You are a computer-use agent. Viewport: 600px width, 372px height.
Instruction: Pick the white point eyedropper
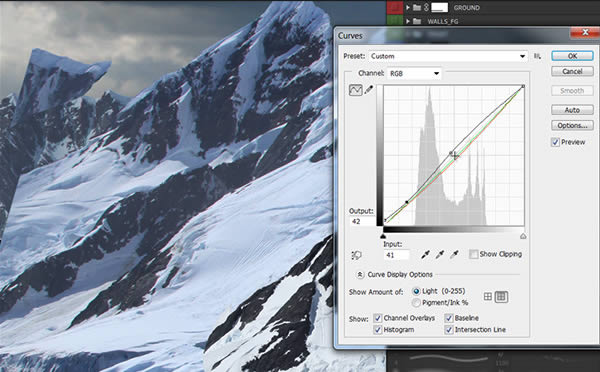(x=454, y=255)
